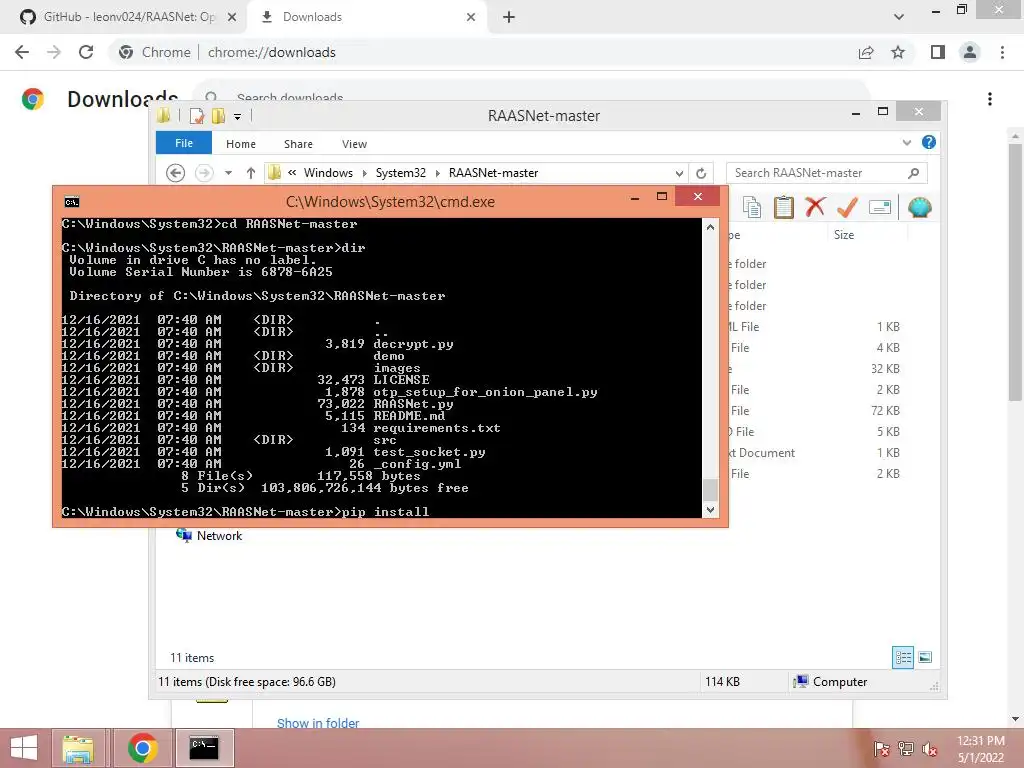Go back in Explorer navigation
Image resolution: width=1024 pixels, height=768 pixels.
tap(176, 173)
